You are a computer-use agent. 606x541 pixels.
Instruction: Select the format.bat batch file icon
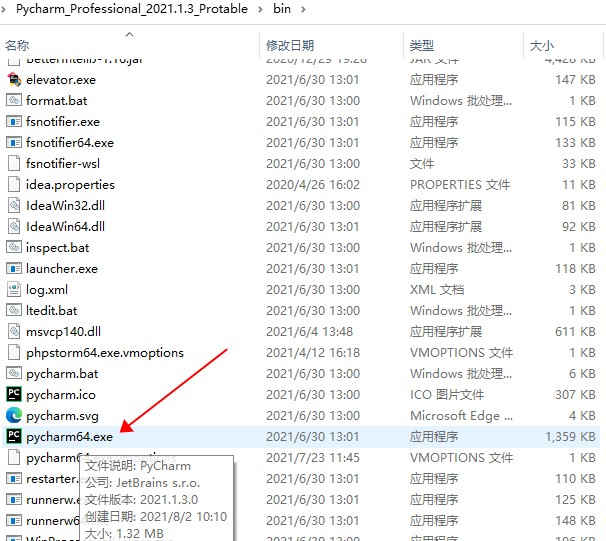click(14, 100)
